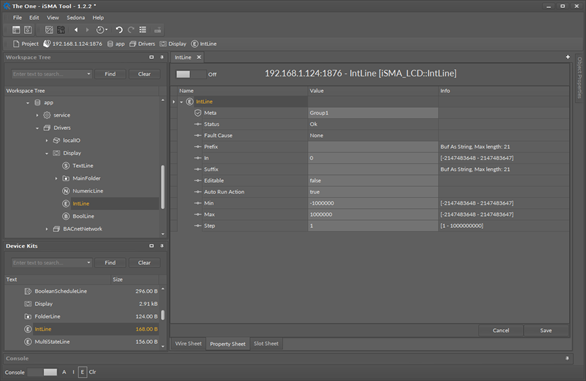
Task: Select MultiStateLine in Device Kits list
Action: click(x=52, y=342)
